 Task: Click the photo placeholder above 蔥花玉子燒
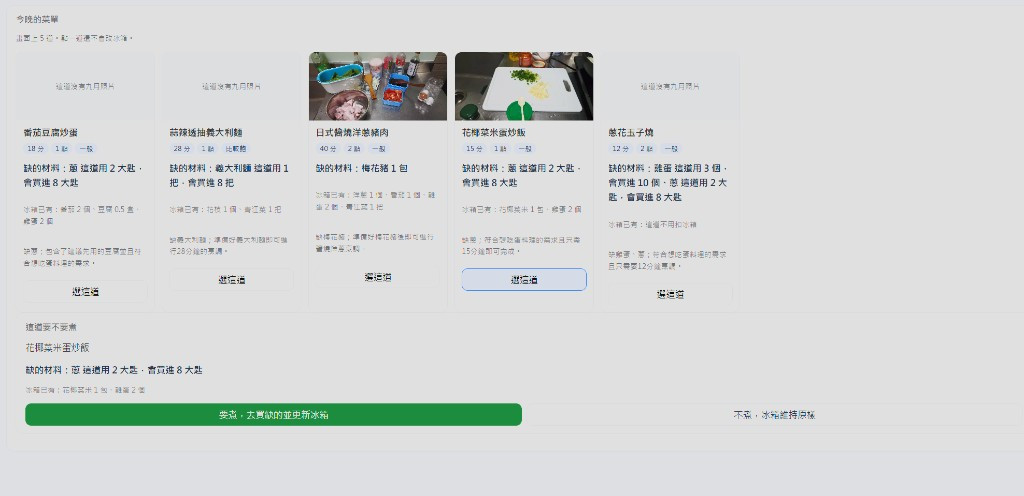point(670,86)
